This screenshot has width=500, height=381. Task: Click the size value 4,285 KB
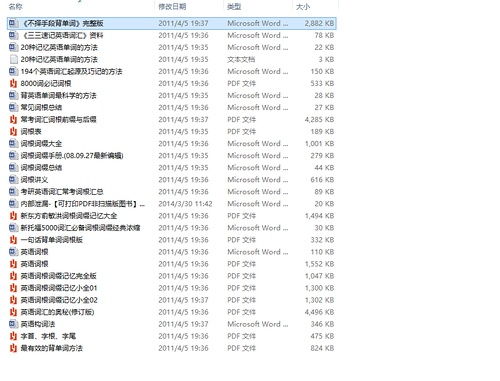319,119
